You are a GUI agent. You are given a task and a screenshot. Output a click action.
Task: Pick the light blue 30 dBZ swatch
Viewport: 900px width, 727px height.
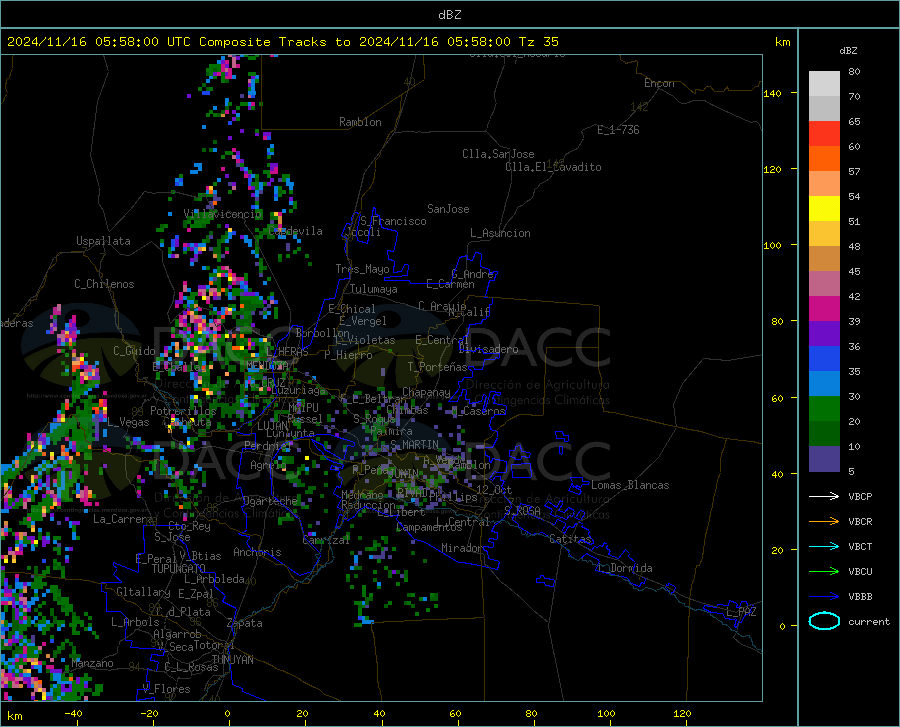pos(824,384)
